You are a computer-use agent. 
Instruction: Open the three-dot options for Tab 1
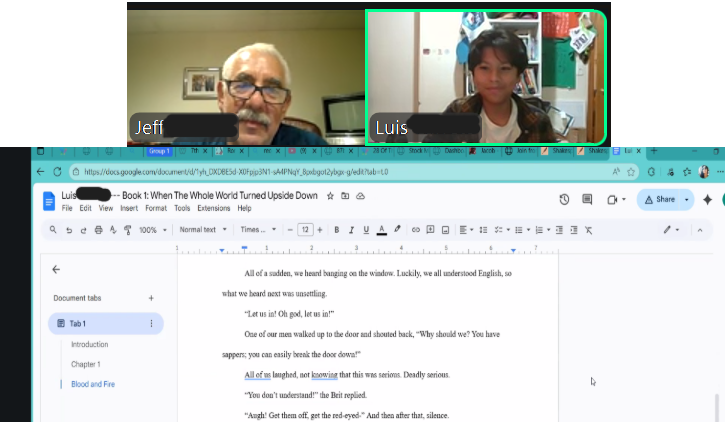pos(151,324)
